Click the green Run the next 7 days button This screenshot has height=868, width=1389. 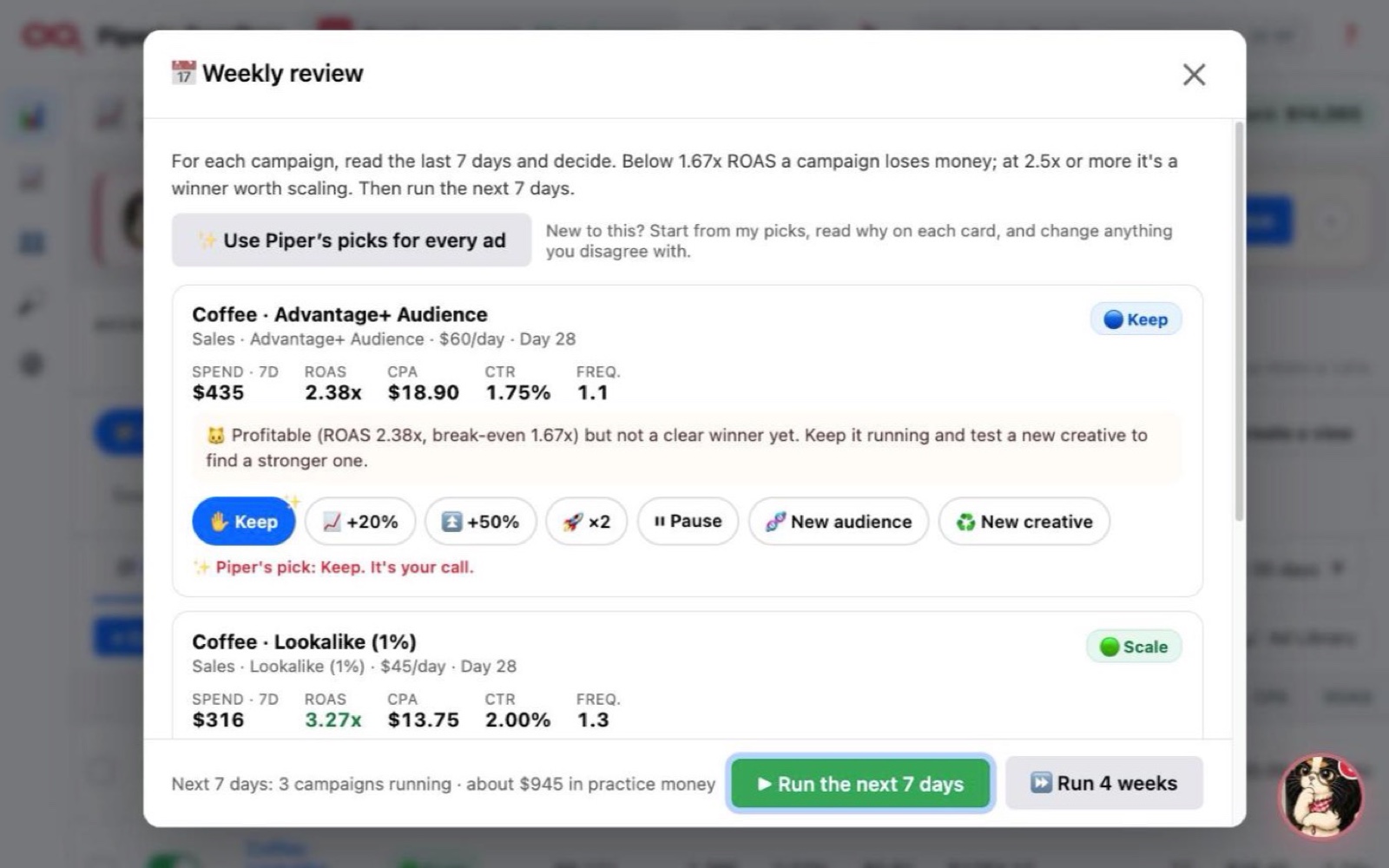860,784
